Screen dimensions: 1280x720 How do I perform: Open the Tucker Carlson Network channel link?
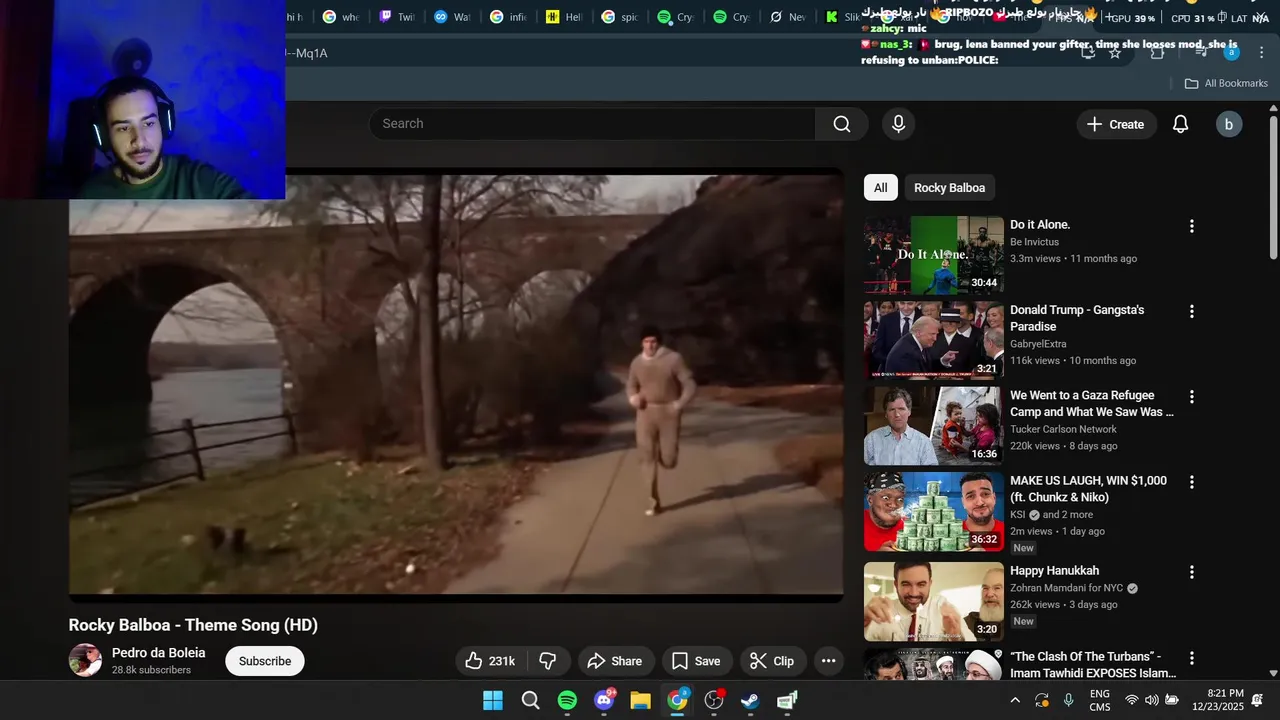1063,429
